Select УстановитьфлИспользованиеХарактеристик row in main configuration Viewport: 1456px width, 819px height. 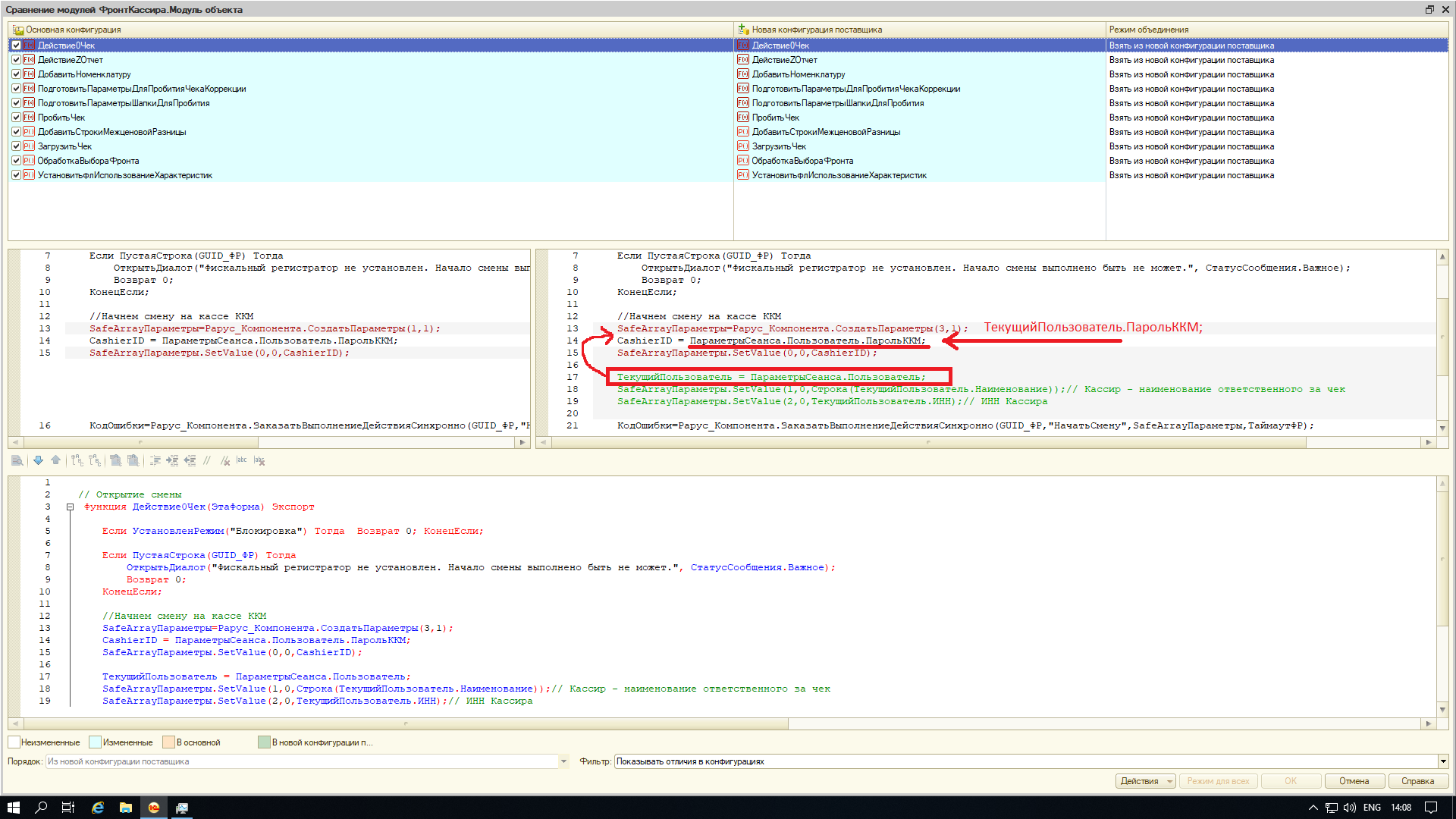pyautogui.click(x=371, y=175)
